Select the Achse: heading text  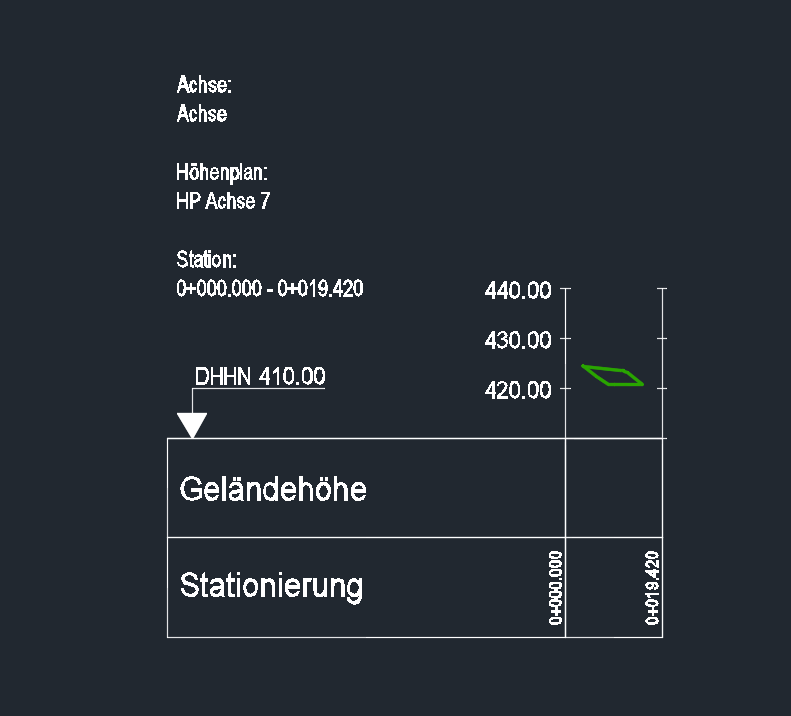pyautogui.click(x=204, y=85)
